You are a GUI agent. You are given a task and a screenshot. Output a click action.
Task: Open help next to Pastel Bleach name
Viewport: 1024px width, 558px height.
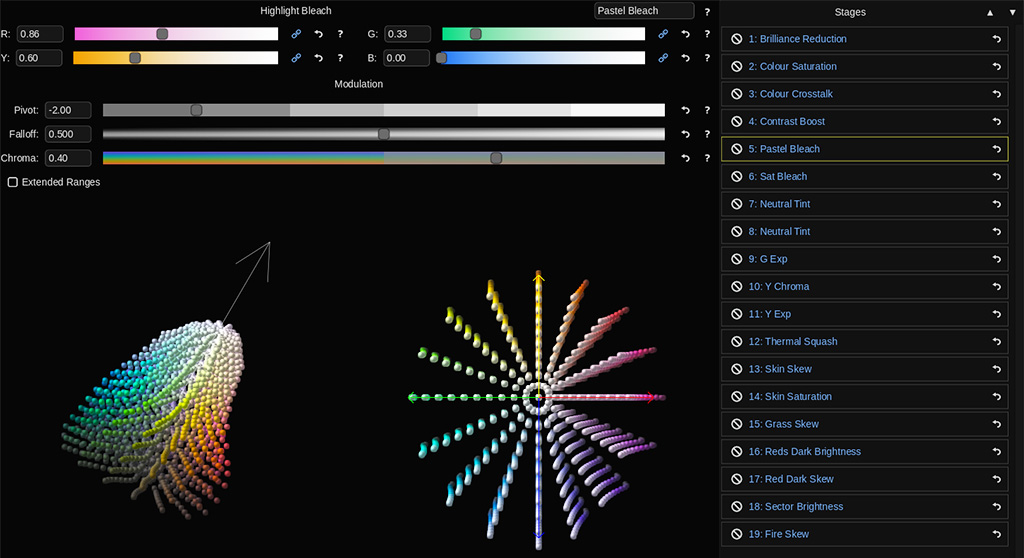[707, 12]
